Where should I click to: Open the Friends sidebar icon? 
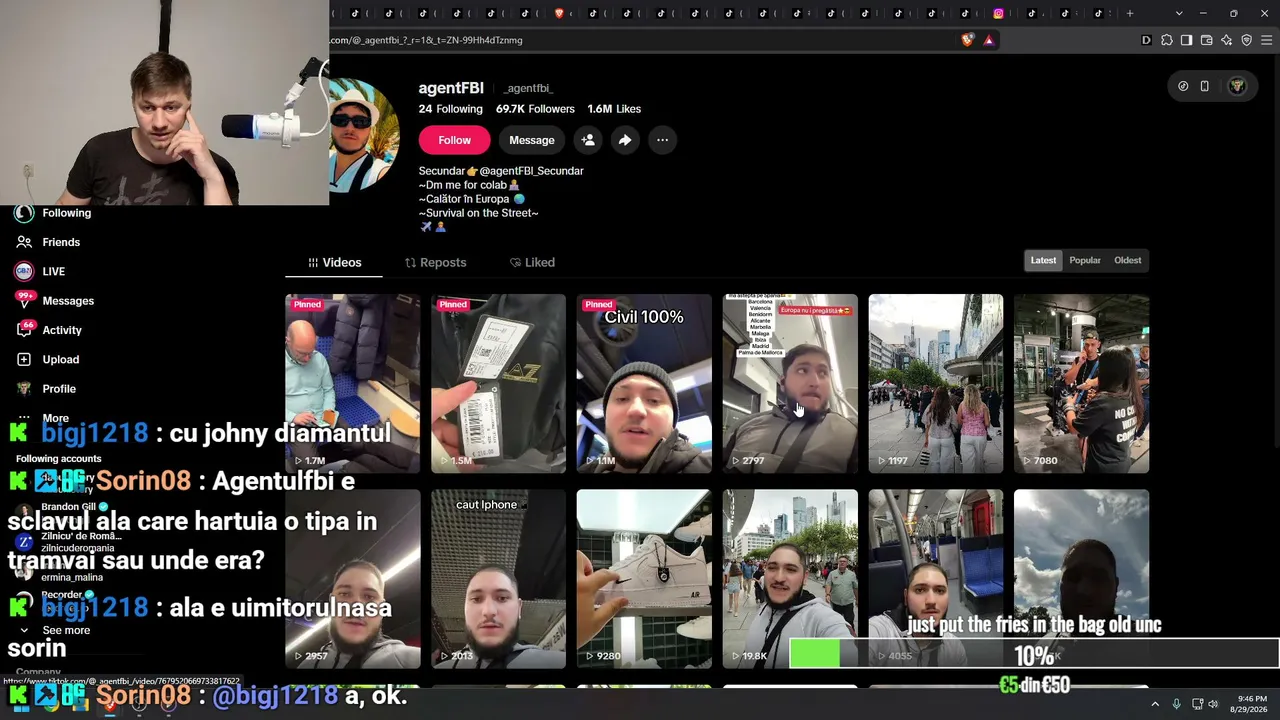click(24, 242)
